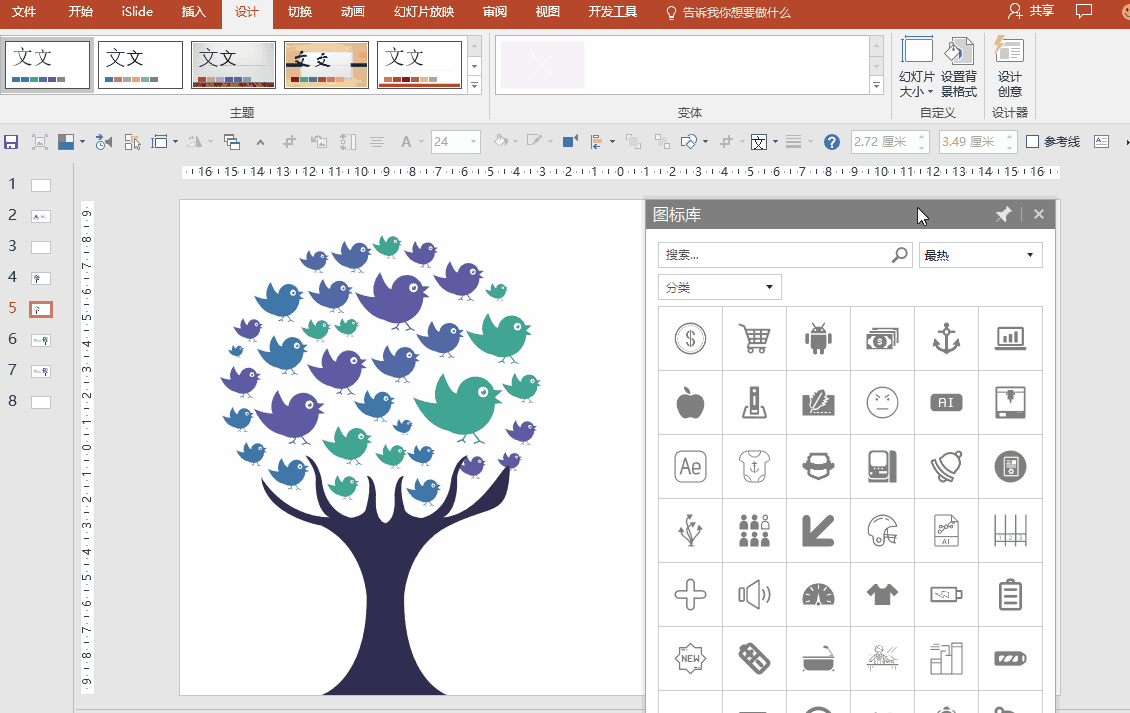Choose the Ae icon
1130x713 pixels.
690,466
